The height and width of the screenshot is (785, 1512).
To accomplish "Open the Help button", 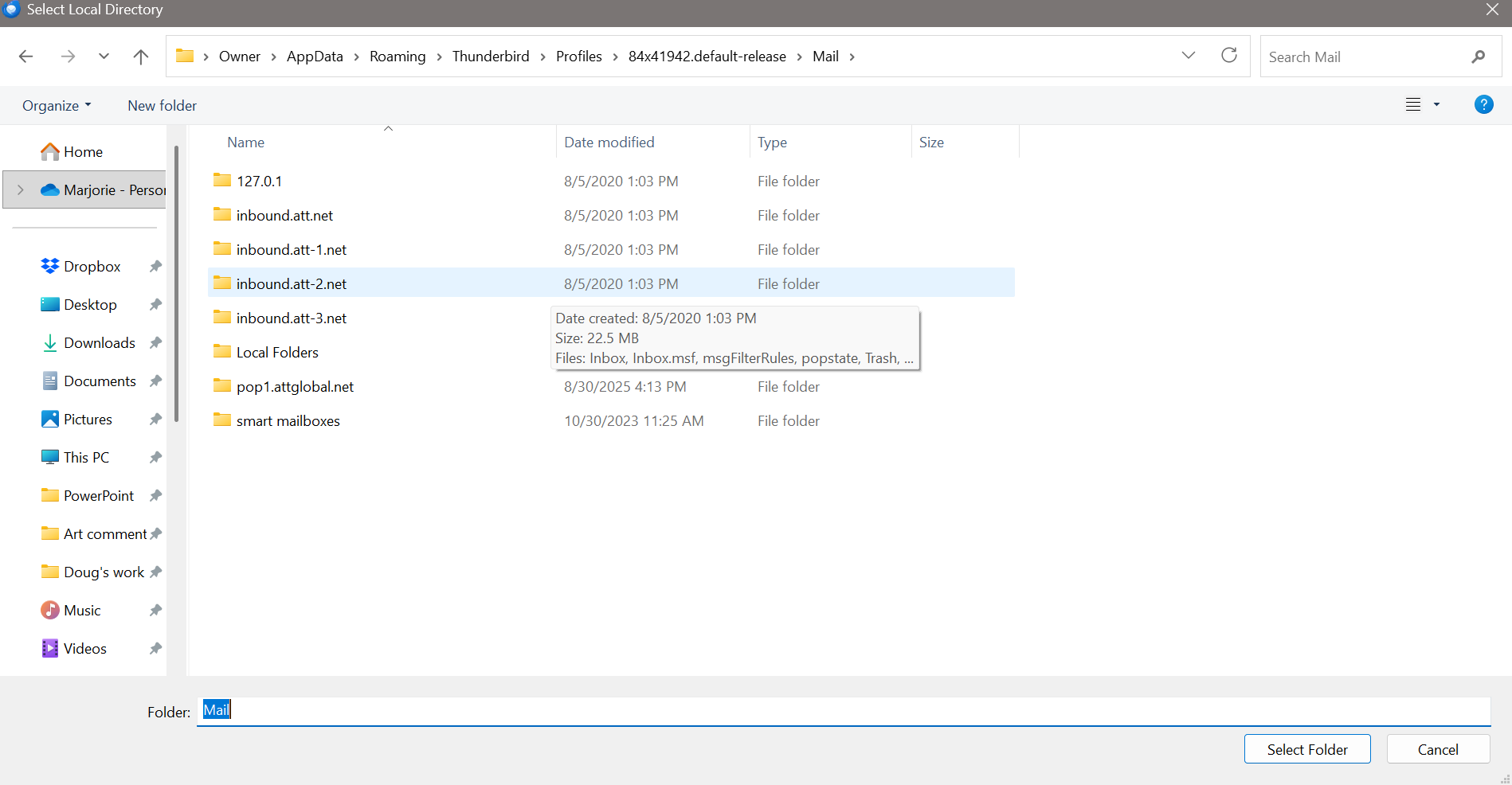I will pyautogui.click(x=1483, y=105).
